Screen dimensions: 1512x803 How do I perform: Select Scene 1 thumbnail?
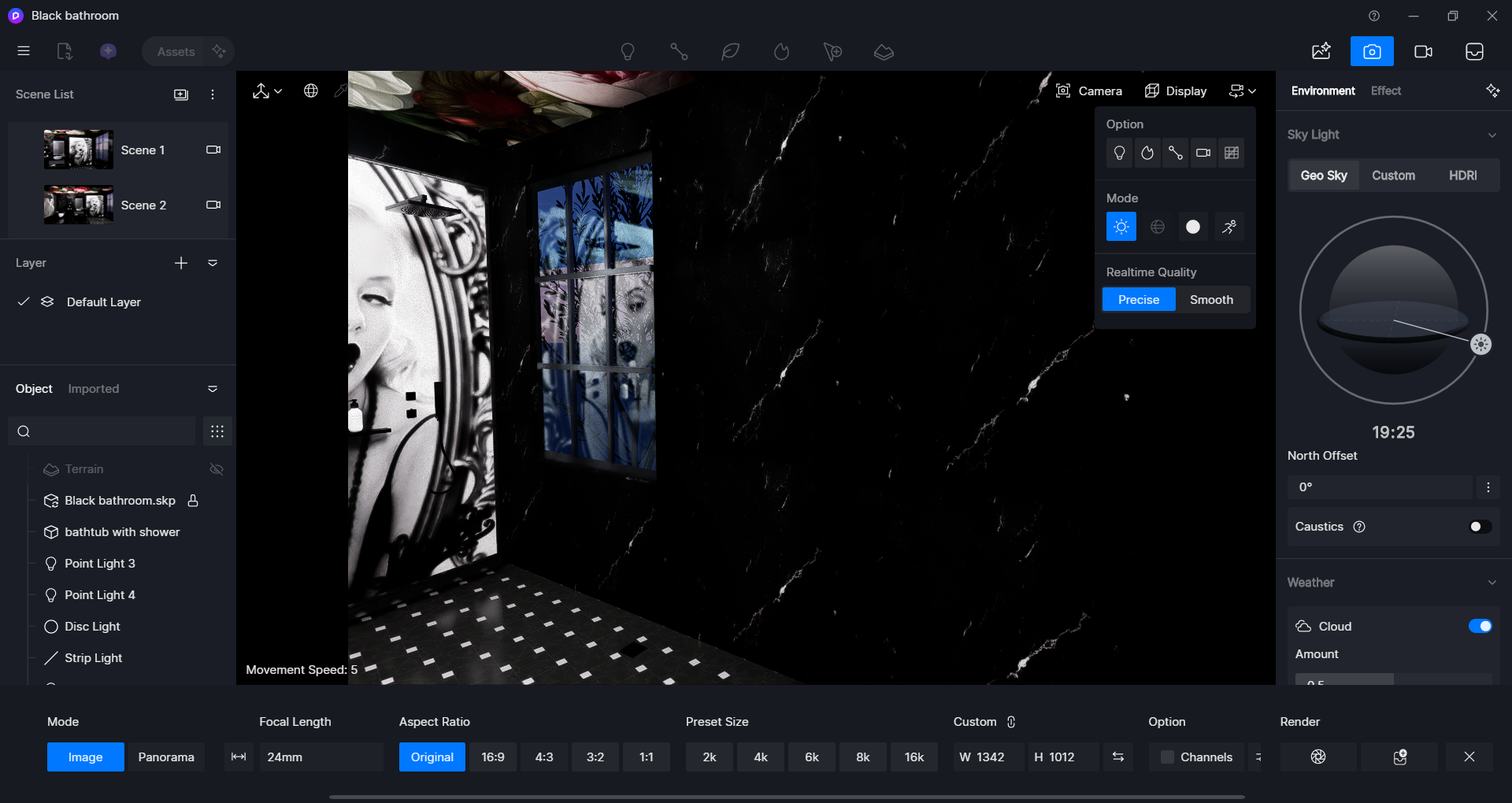pyautogui.click(x=79, y=150)
